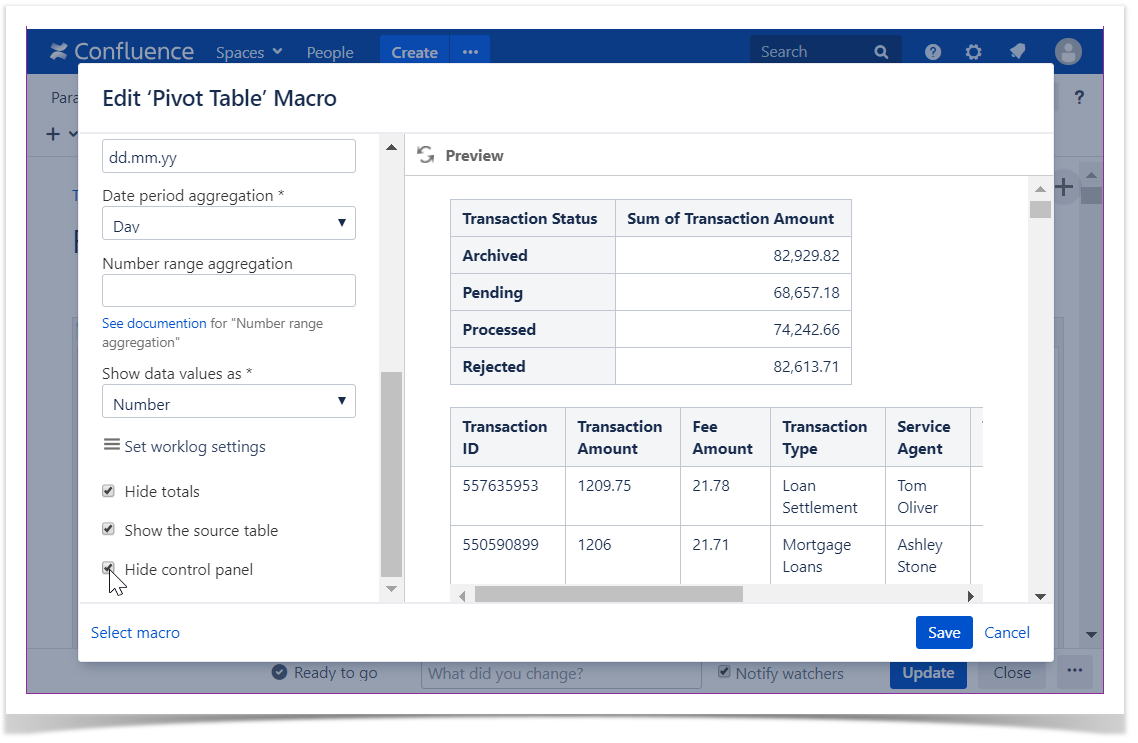1138x743 pixels.
Task: Toggle the Hide control panel checkbox
Action: tap(109, 568)
